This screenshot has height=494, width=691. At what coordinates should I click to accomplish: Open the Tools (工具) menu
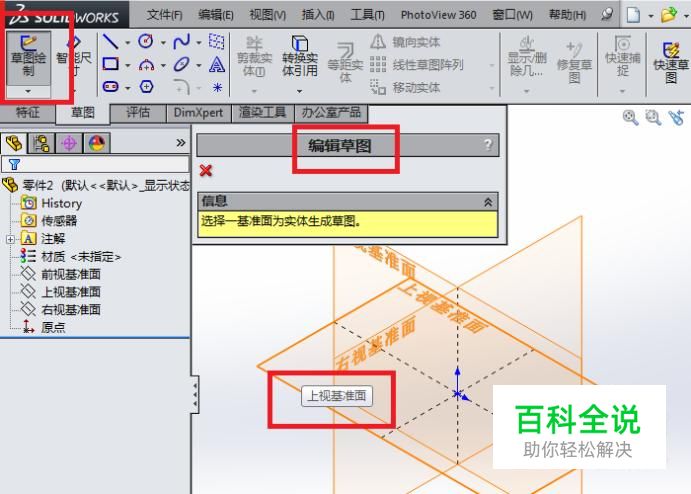[368, 15]
